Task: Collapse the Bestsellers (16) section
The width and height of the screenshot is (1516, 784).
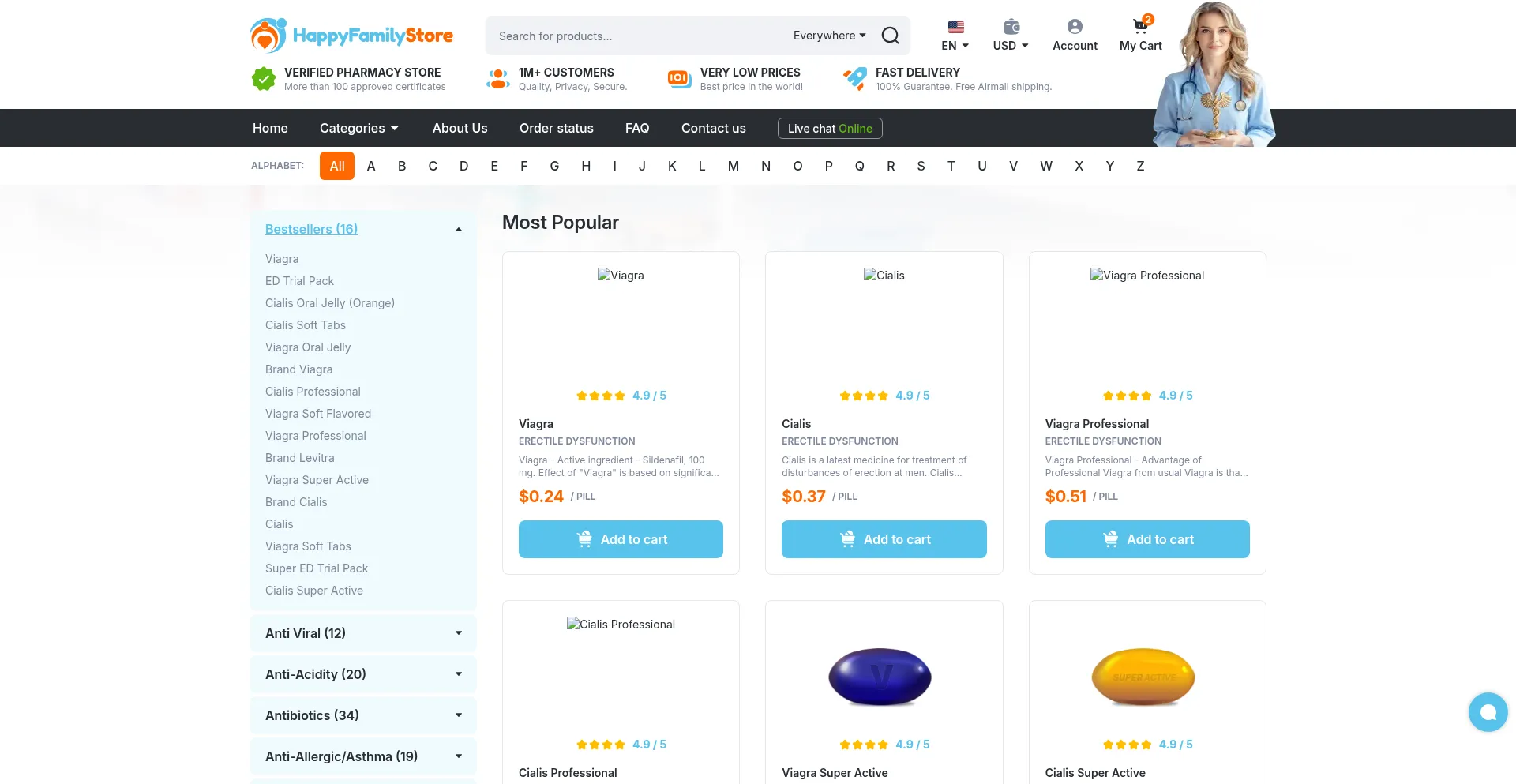Action: (x=458, y=230)
